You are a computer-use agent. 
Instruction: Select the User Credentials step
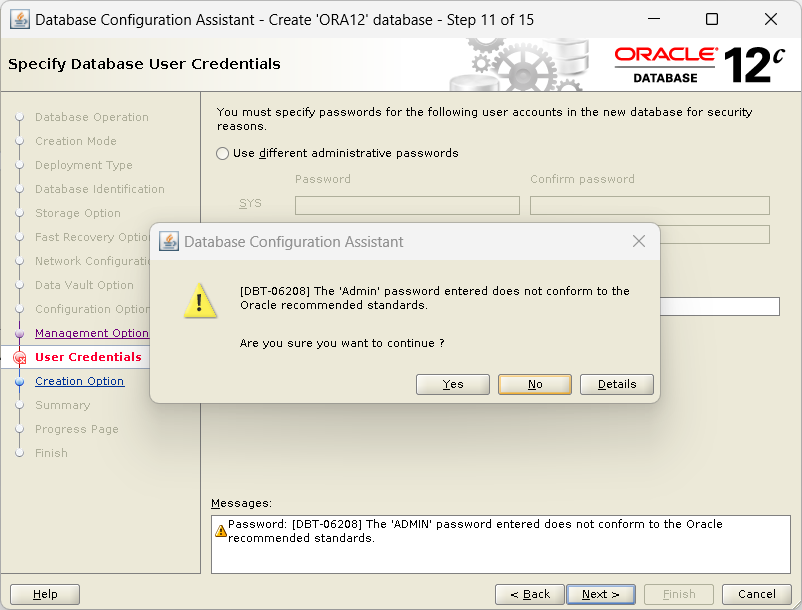coord(88,357)
